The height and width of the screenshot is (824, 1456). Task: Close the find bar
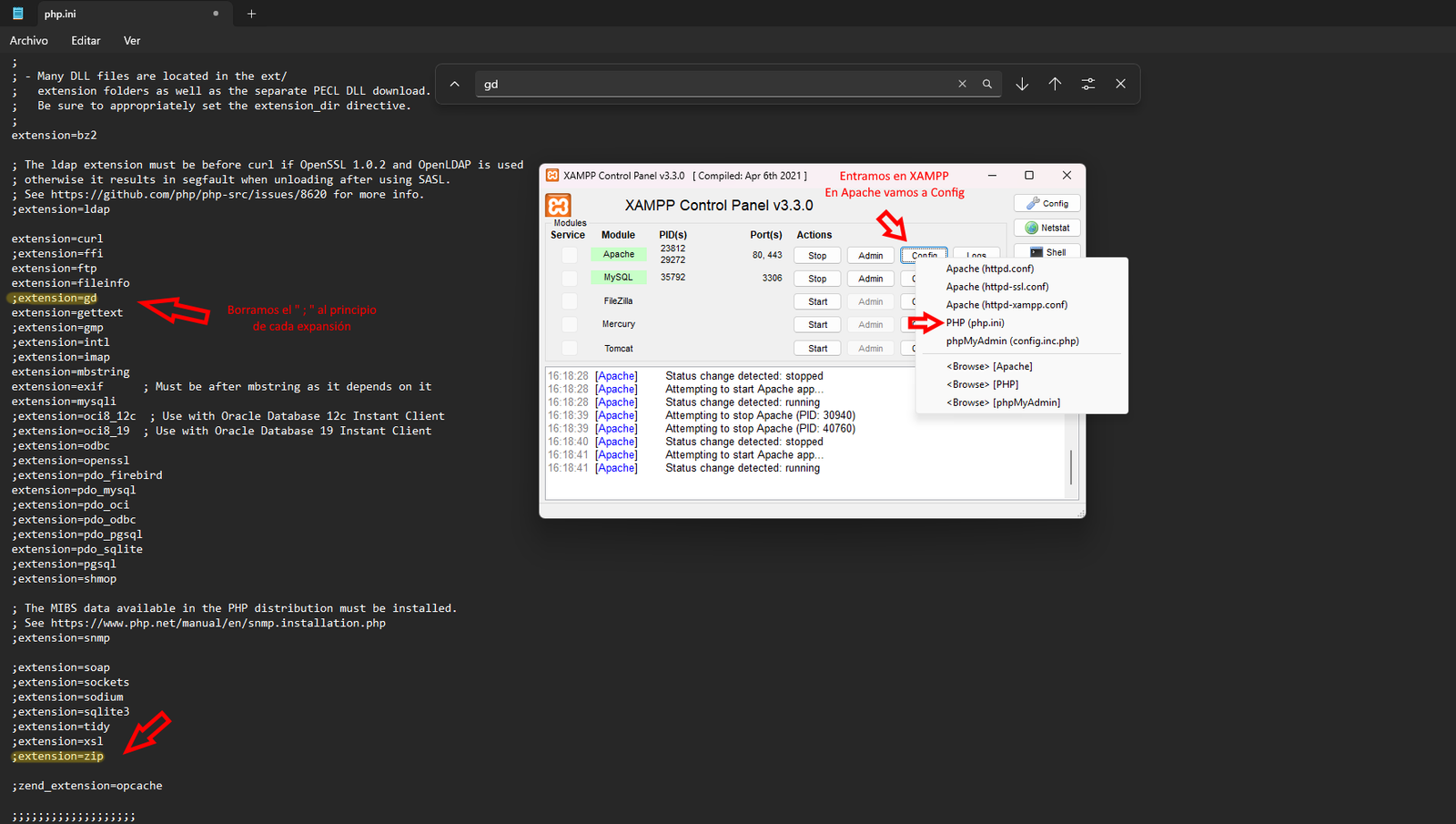(1120, 84)
